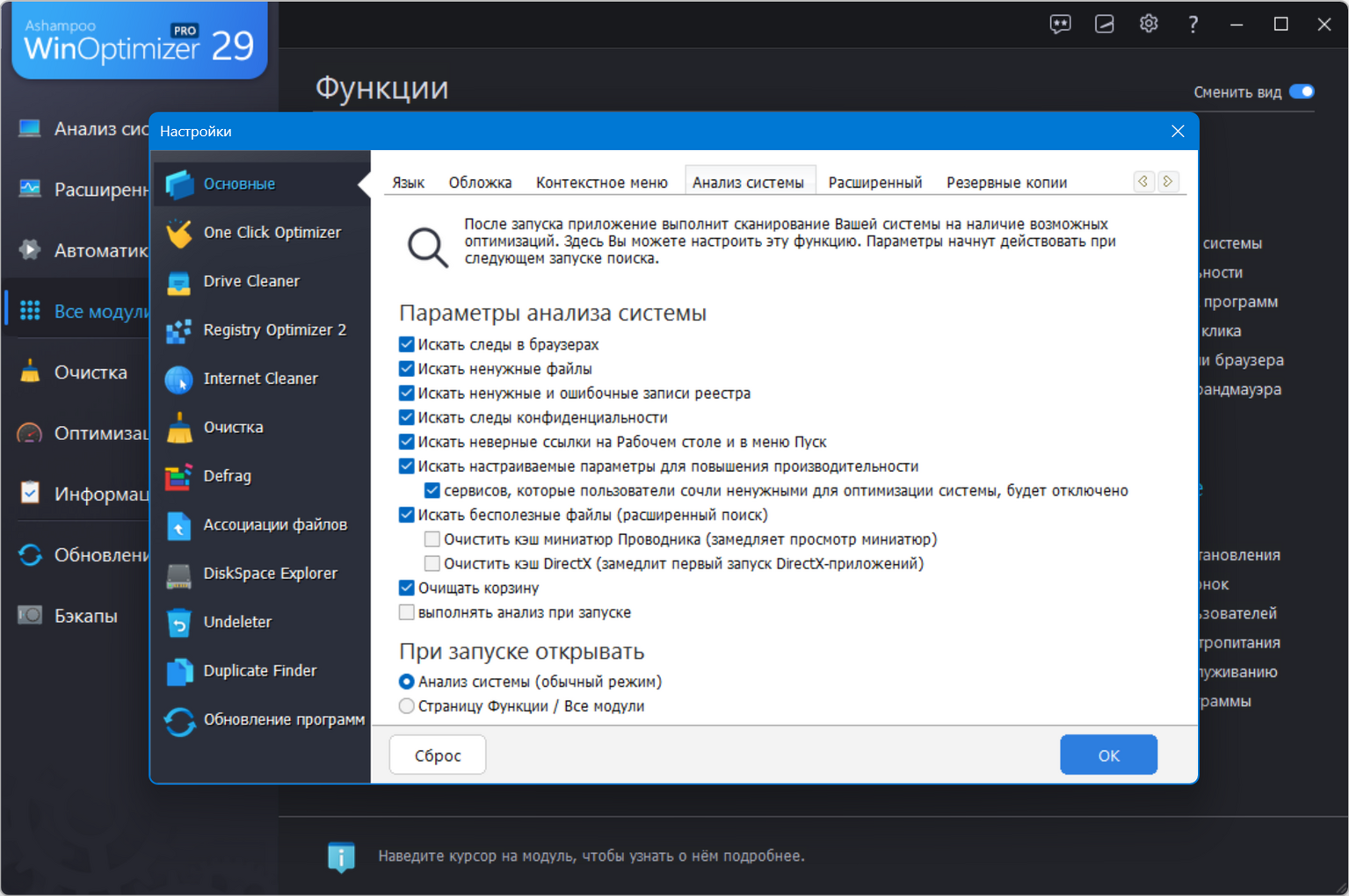Image resolution: width=1349 pixels, height=896 pixels.
Task: Select Duplicate Finder icon
Action: click(180, 671)
